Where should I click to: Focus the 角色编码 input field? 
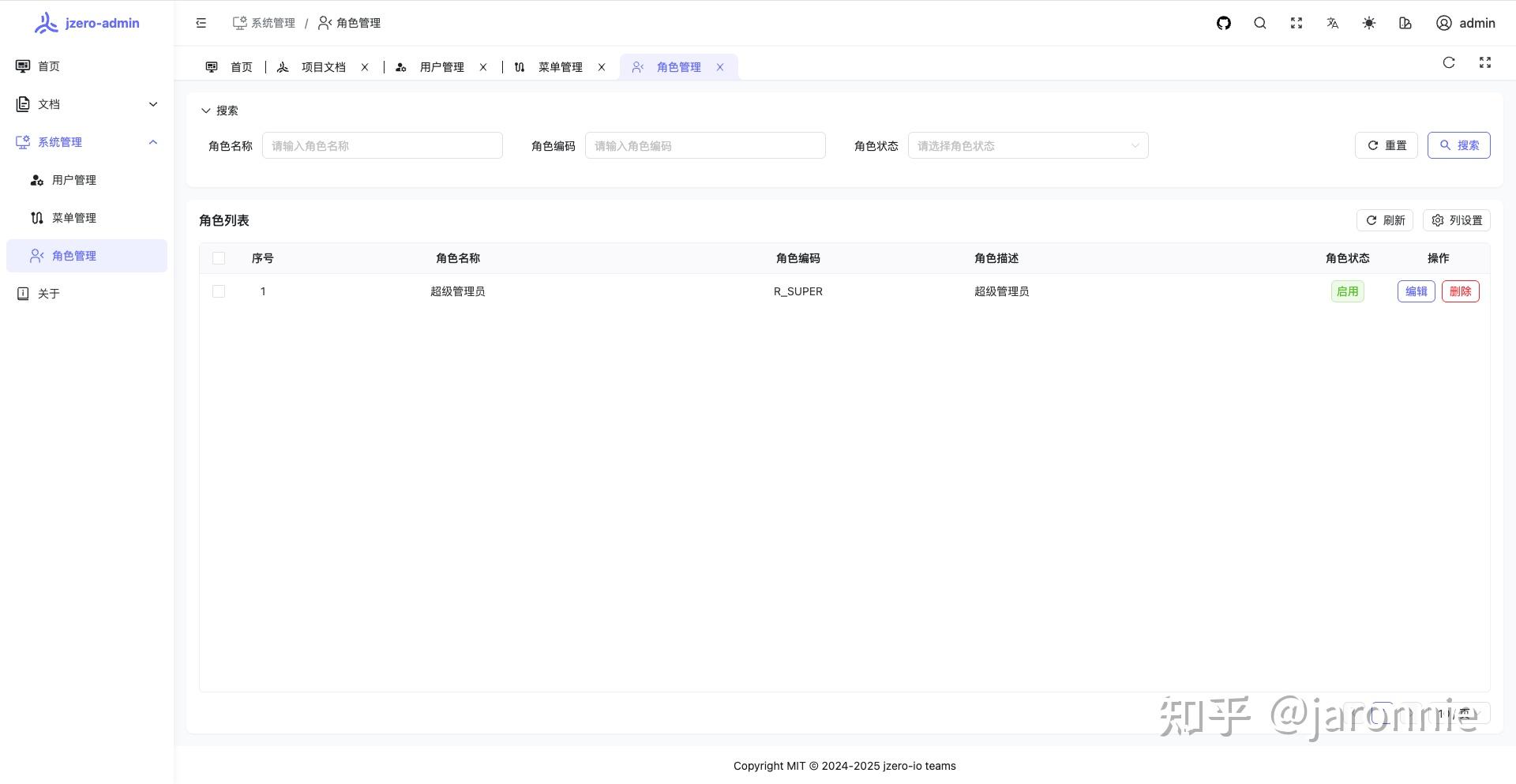coord(705,145)
